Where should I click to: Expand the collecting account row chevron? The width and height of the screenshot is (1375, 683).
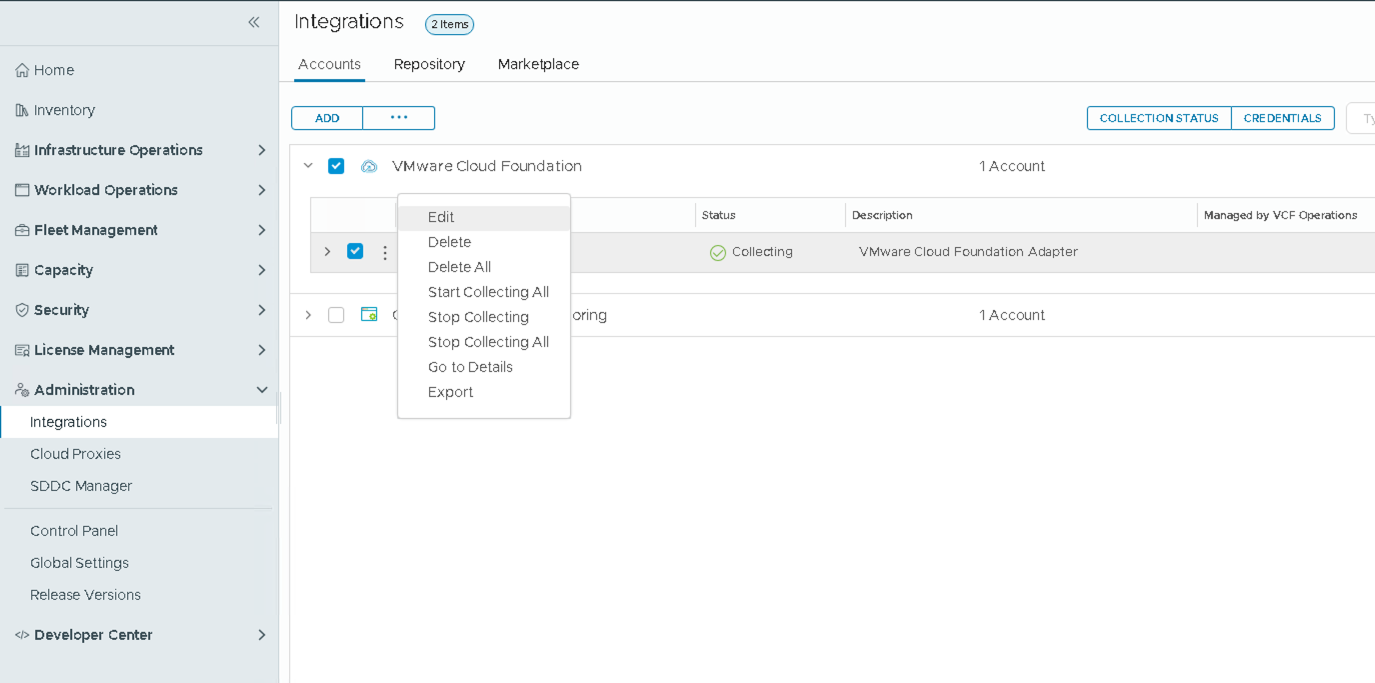click(x=327, y=251)
